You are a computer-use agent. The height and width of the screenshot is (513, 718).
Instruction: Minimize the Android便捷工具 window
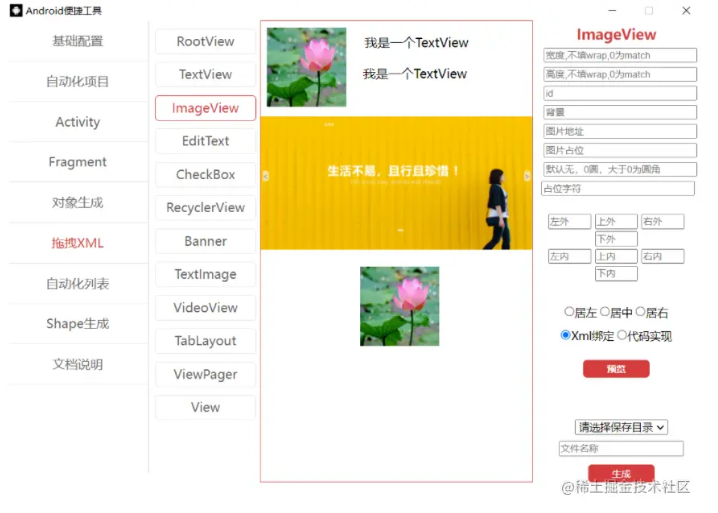click(612, 11)
